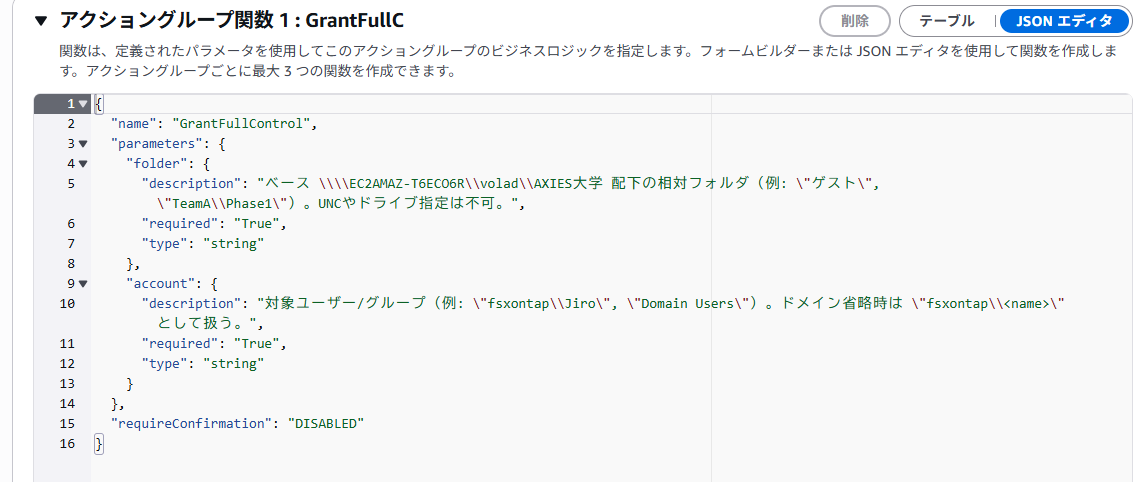Click line number 8 in the gutter
Viewport: 1146px width, 482px height.
[x=71, y=263]
